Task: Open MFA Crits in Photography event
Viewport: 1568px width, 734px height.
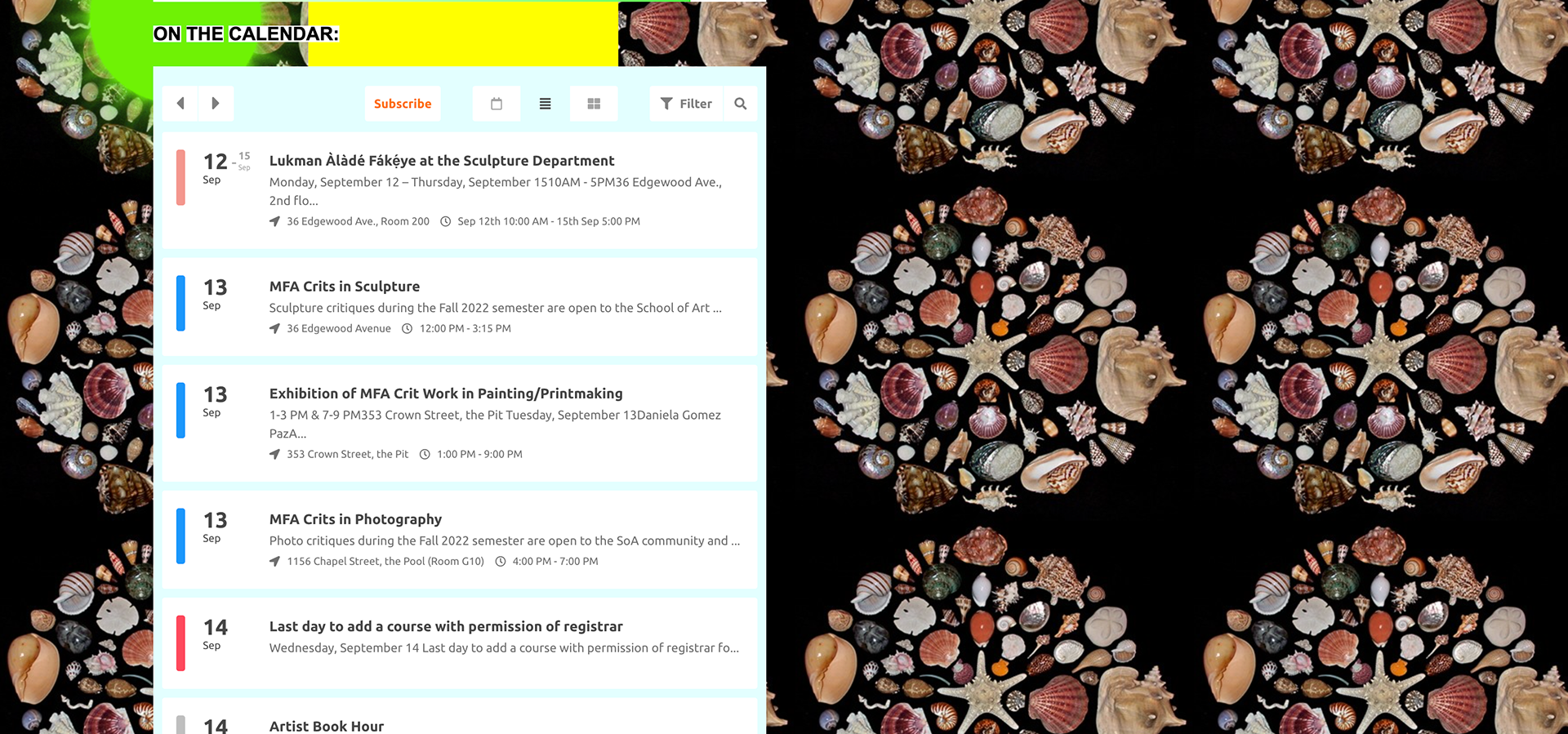Action: (355, 519)
